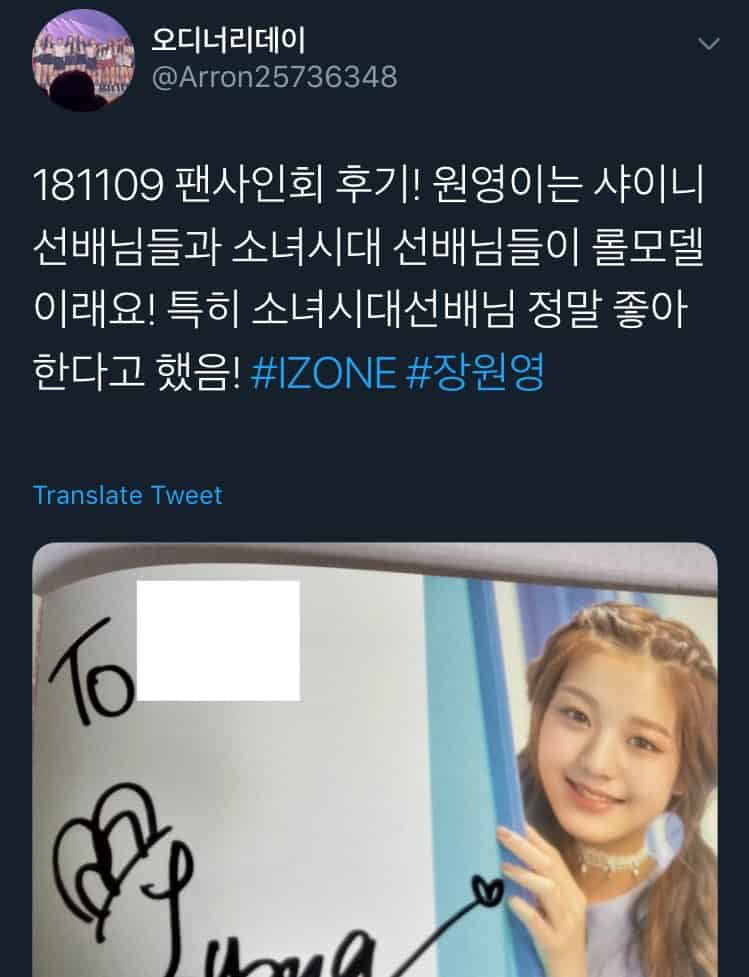The height and width of the screenshot is (977, 749).
Task: Click the white censored box in the photo
Action: [218, 641]
